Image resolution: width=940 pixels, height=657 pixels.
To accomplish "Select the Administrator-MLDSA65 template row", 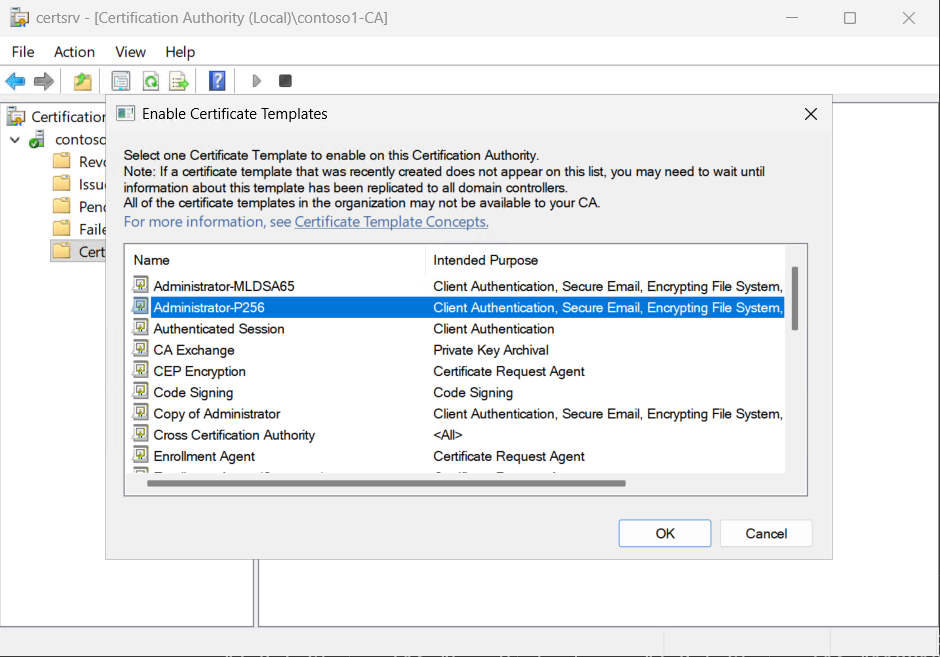I will [x=458, y=286].
